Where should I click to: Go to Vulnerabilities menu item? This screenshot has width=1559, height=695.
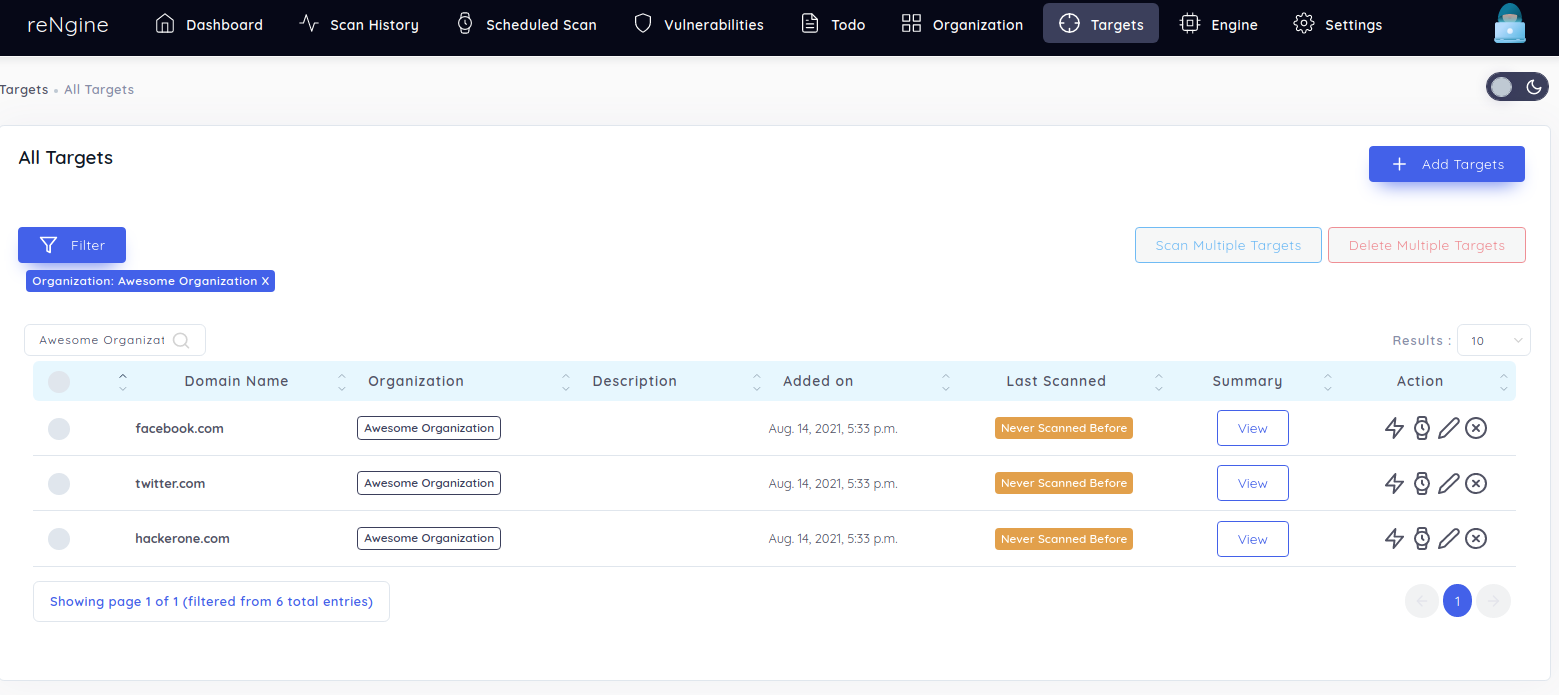click(x=699, y=24)
